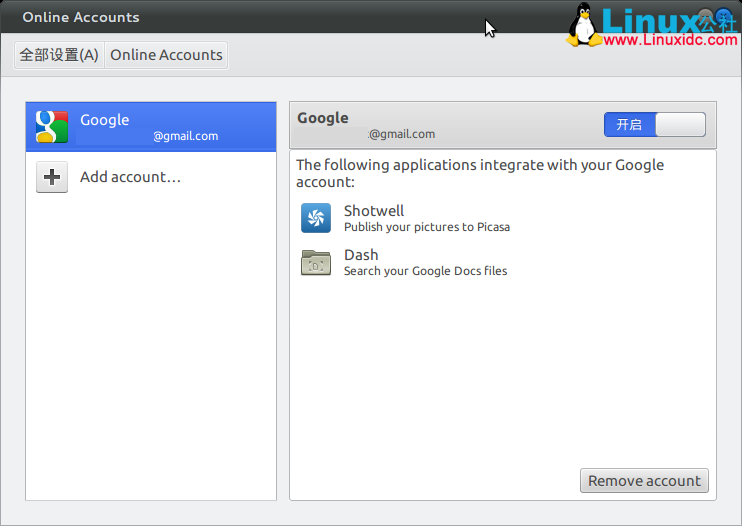Select the Dash application name text

click(361, 255)
